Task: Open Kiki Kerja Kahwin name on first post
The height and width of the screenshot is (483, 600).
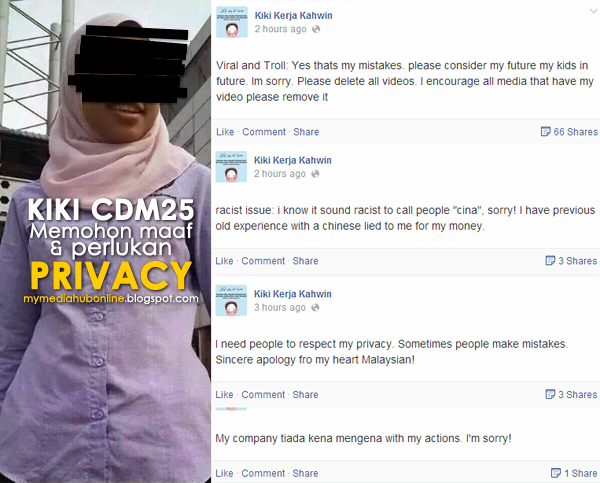Action: point(293,16)
